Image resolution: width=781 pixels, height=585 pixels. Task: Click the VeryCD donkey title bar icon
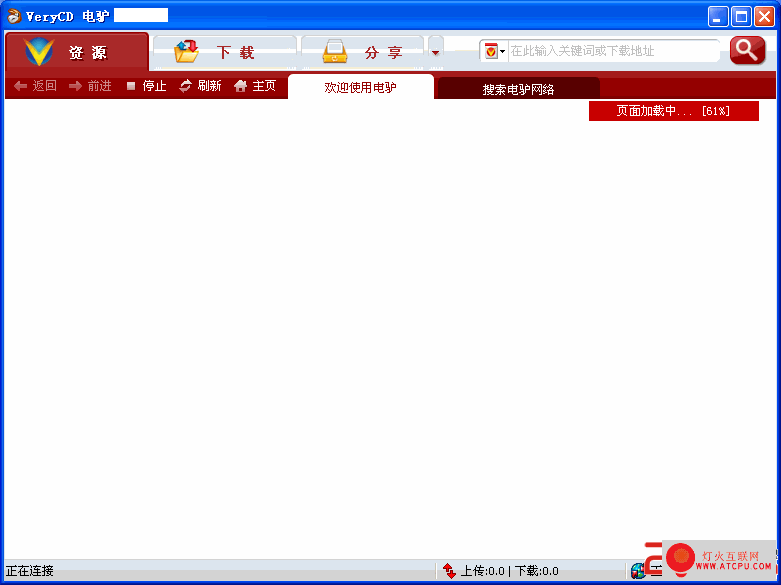pyautogui.click(x=13, y=16)
